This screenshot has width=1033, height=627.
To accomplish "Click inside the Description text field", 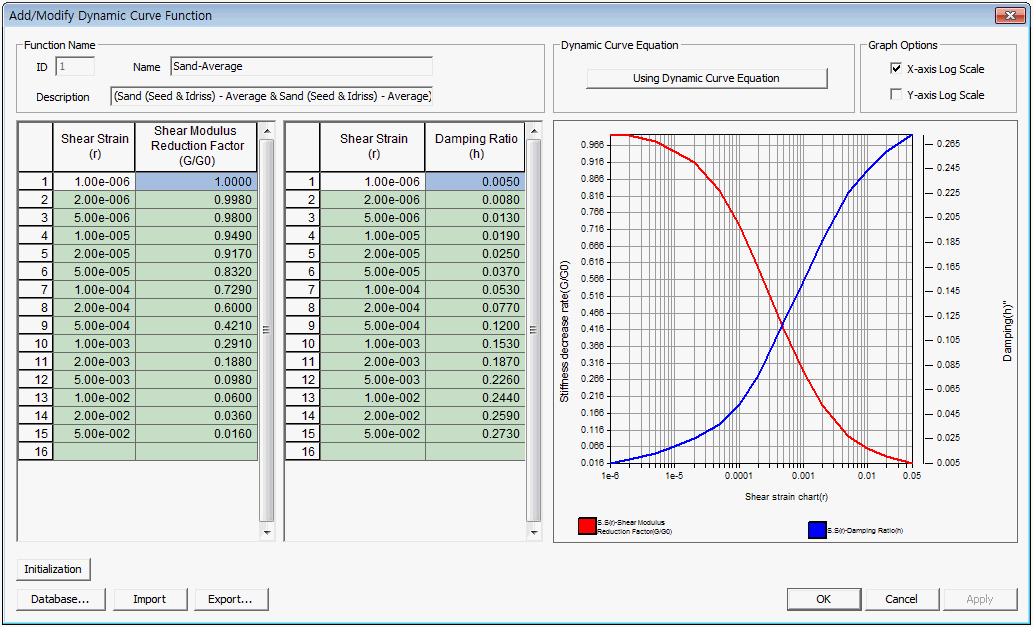I will (x=271, y=96).
